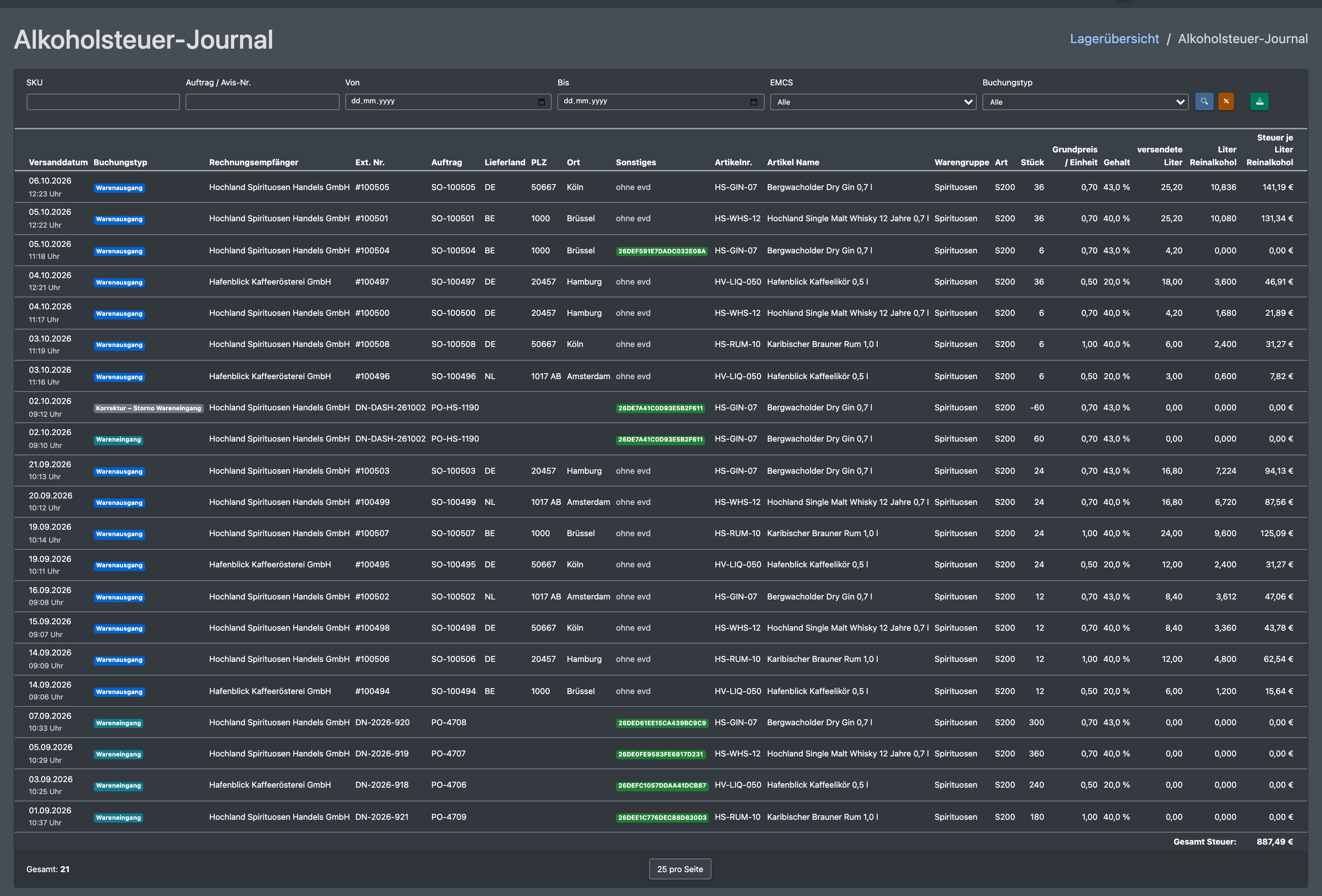This screenshot has height=896, width=1322.
Task: Sort by Versanddatum column header
Action: tap(58, 162)
